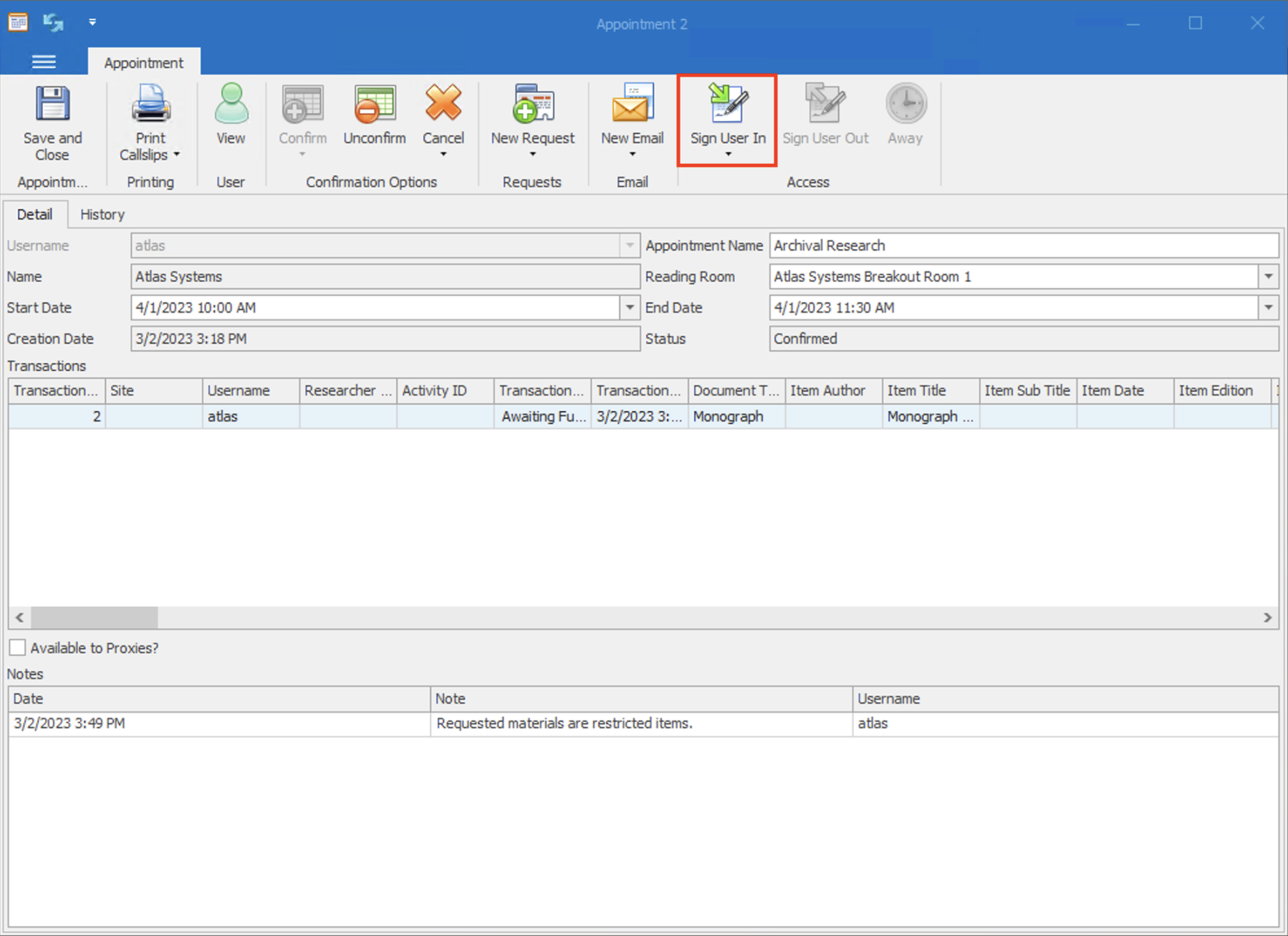This screenshot has width=1288, height=936.
Task: Click the New Request icon
Action: (532, 105)
